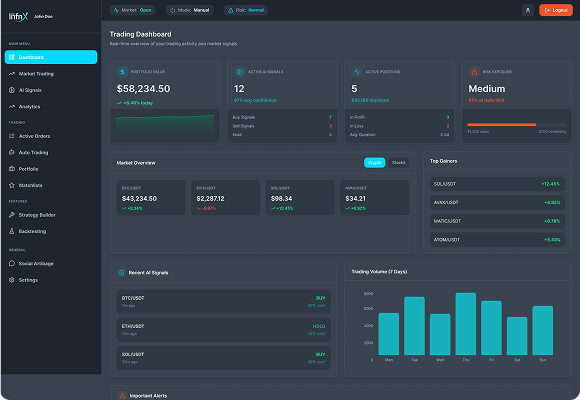
Task: Click the infnX logo
Action: pos(18,16)
